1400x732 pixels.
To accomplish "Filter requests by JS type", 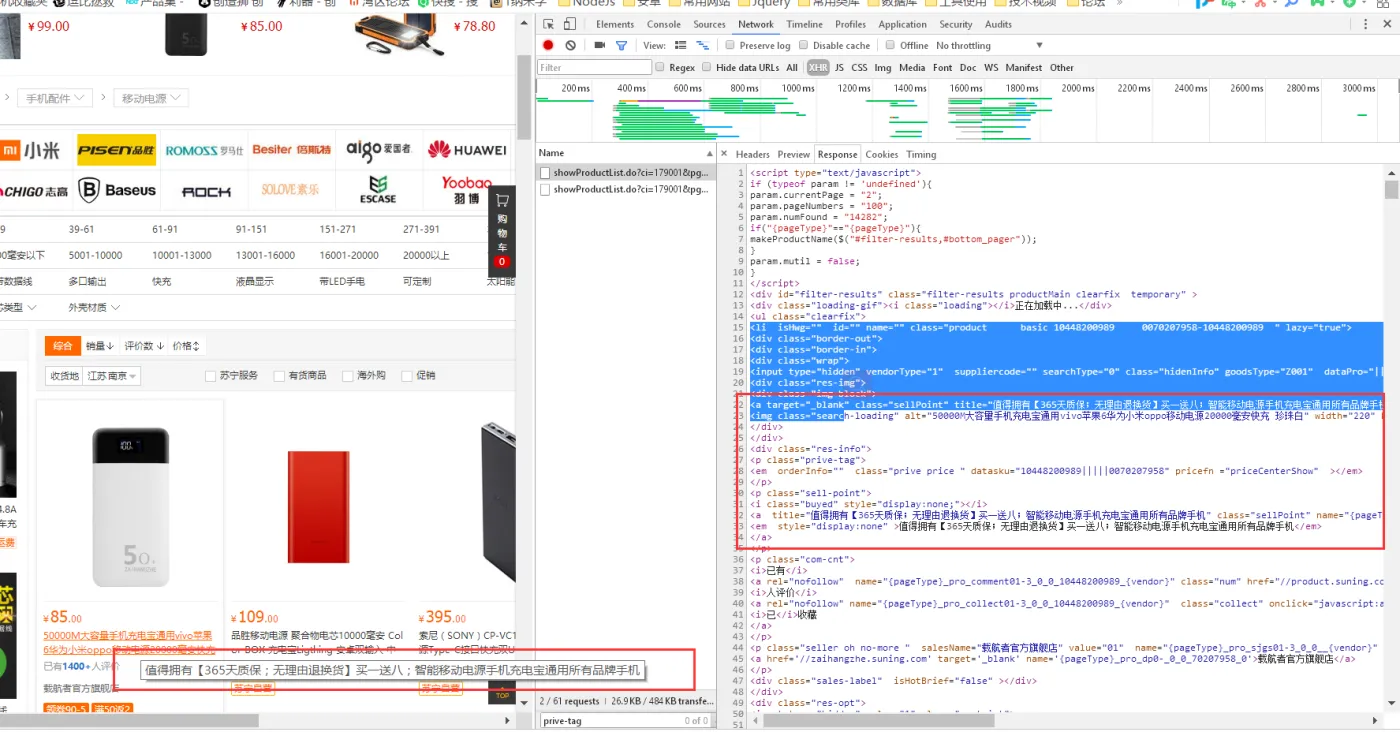I will [x=839, y=67].
